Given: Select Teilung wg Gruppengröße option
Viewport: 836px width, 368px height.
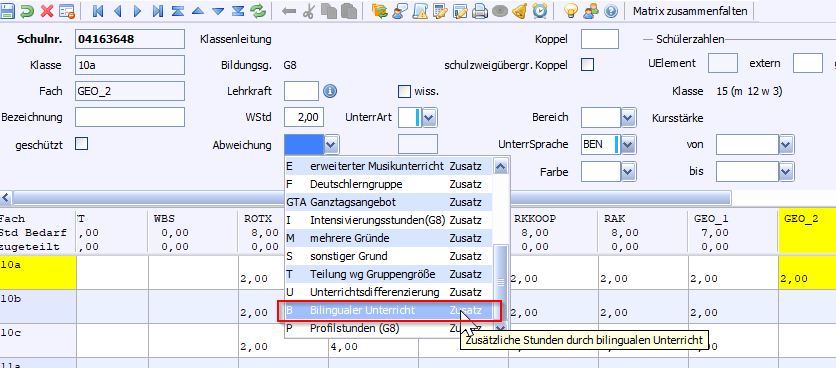Looking at the screenshot, I should tap(389, 275).
